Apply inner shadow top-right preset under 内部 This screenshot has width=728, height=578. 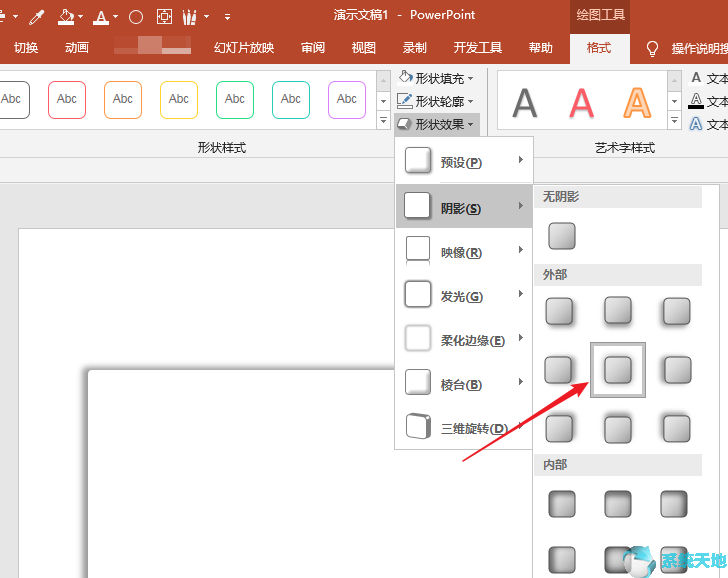674,504
